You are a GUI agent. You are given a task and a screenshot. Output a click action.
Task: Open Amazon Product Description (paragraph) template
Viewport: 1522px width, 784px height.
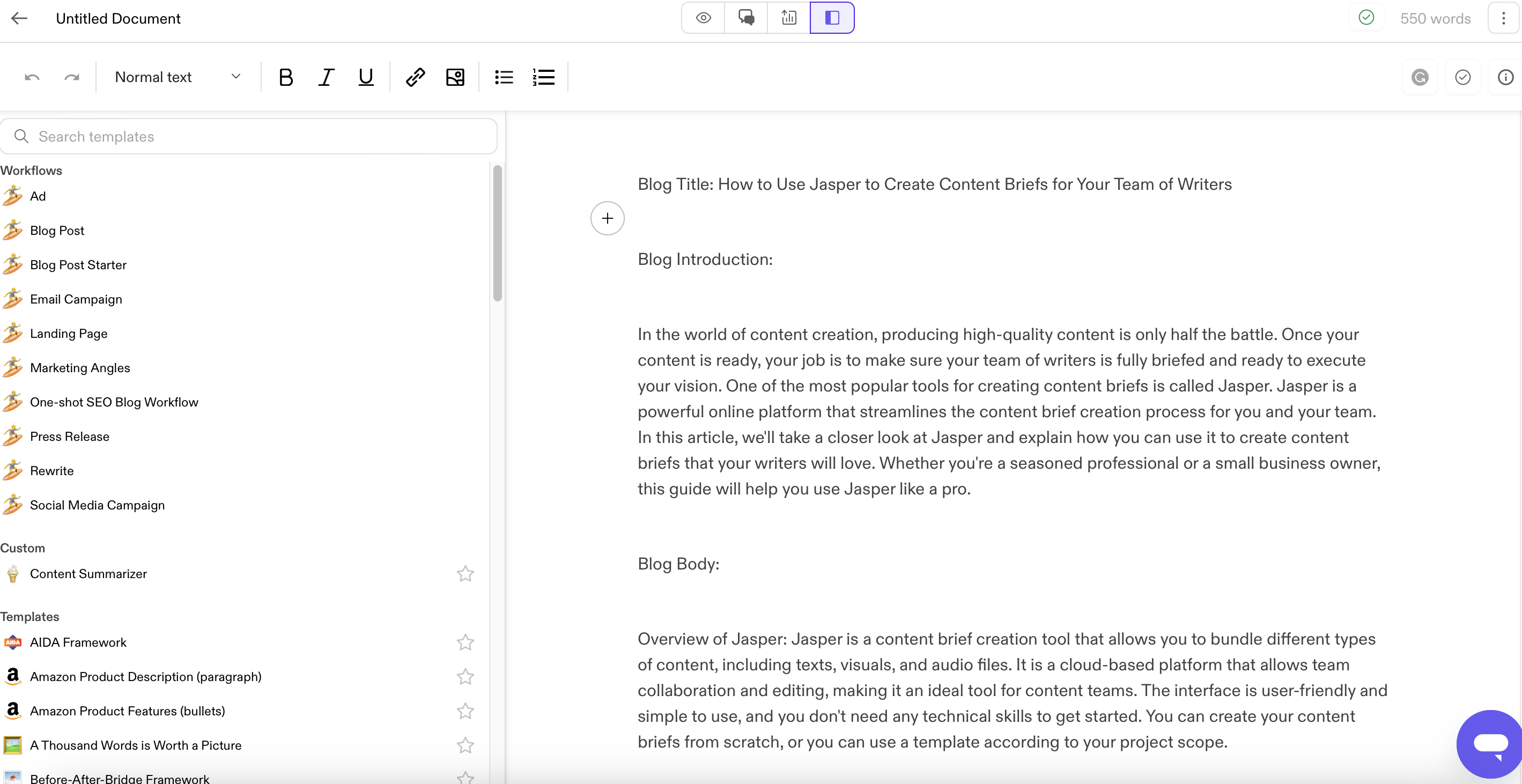(146, 676)
